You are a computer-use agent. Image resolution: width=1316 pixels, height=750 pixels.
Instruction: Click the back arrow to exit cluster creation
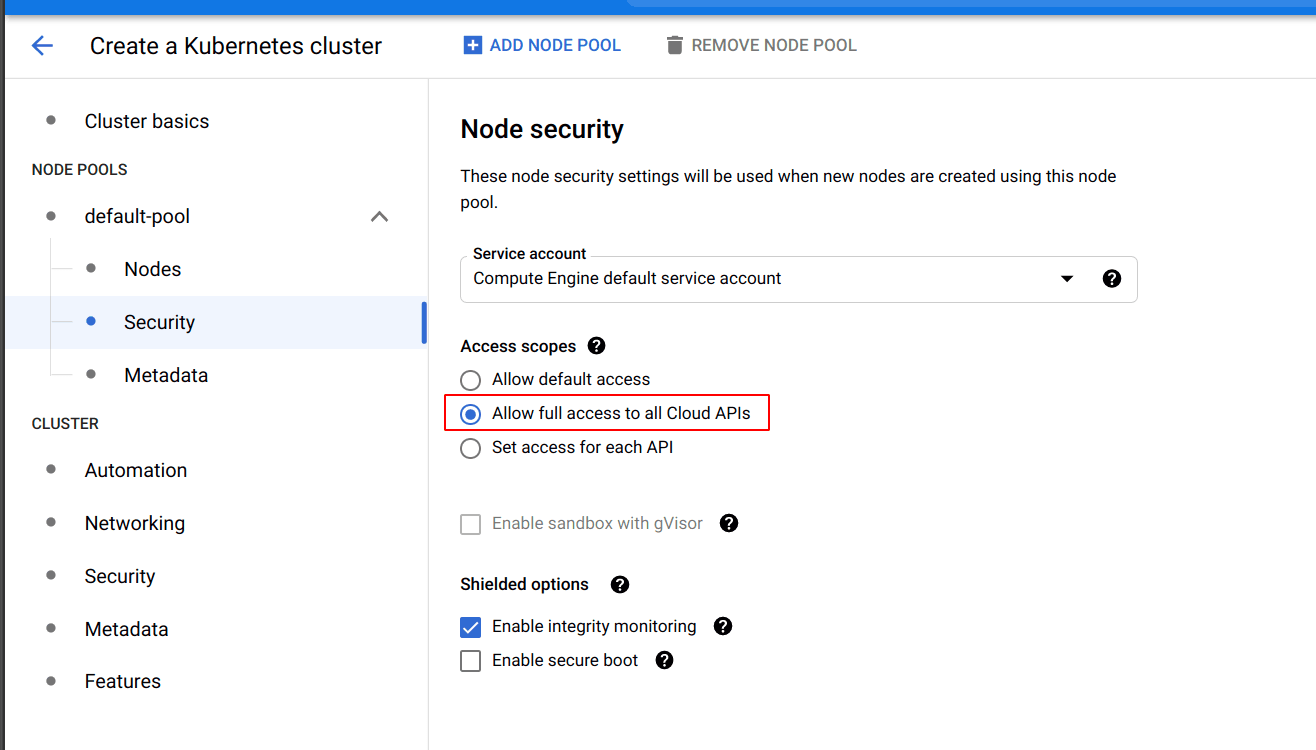pyautogui.click(x=41, y=45)
